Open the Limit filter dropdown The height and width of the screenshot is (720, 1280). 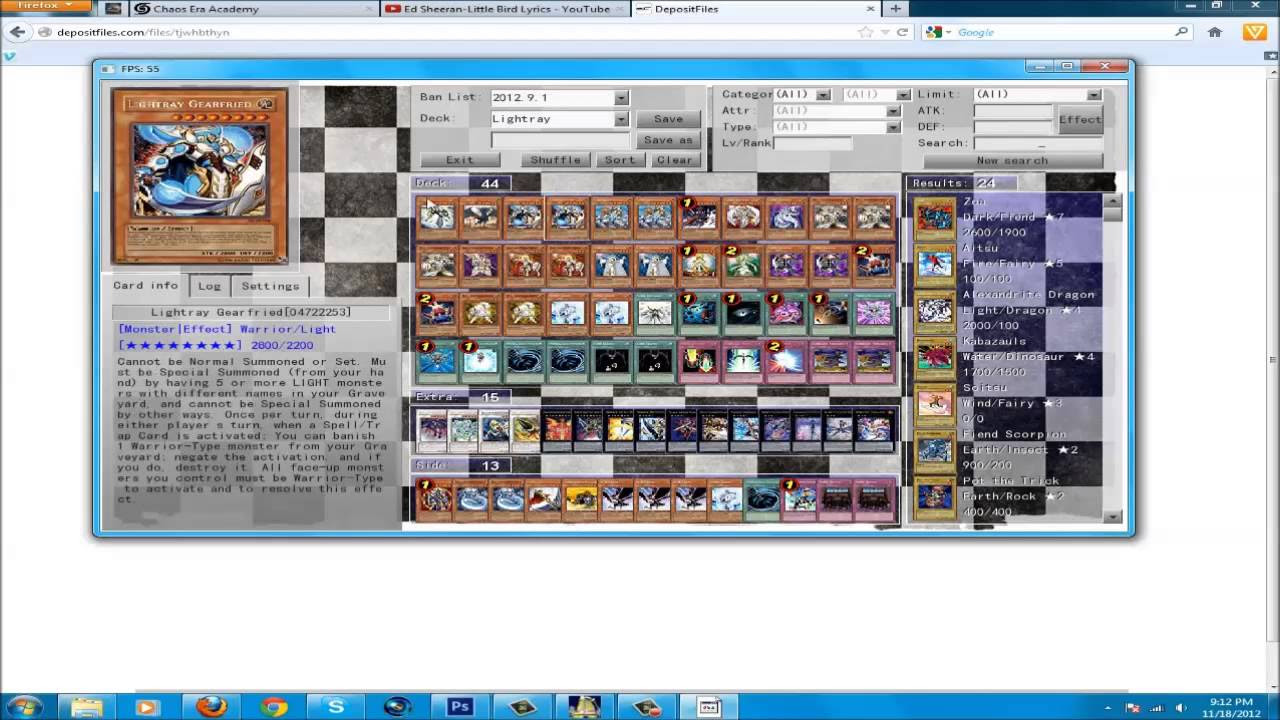click(1093, 94)
